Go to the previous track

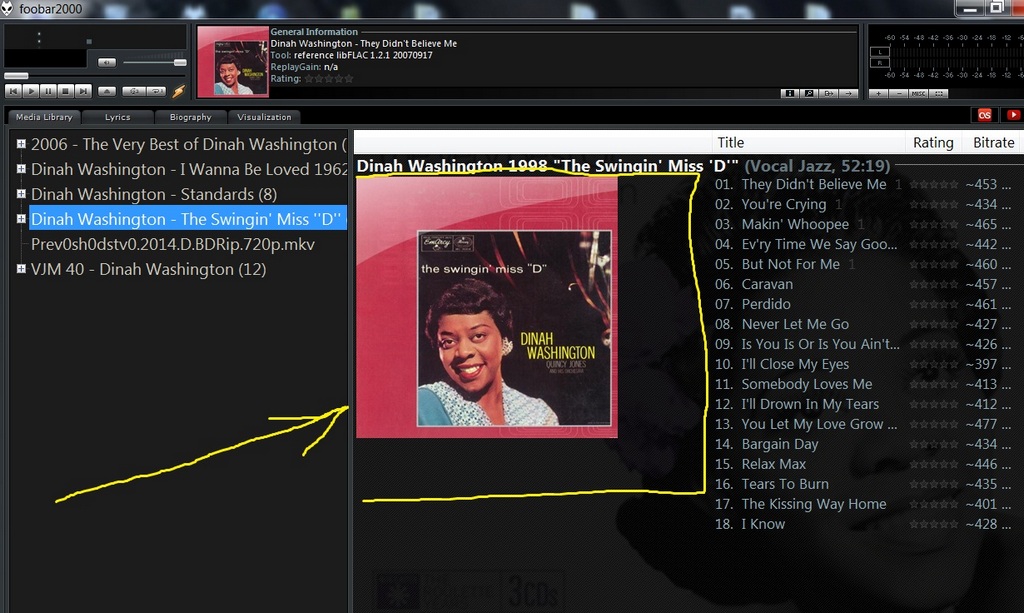coord(13,91)
